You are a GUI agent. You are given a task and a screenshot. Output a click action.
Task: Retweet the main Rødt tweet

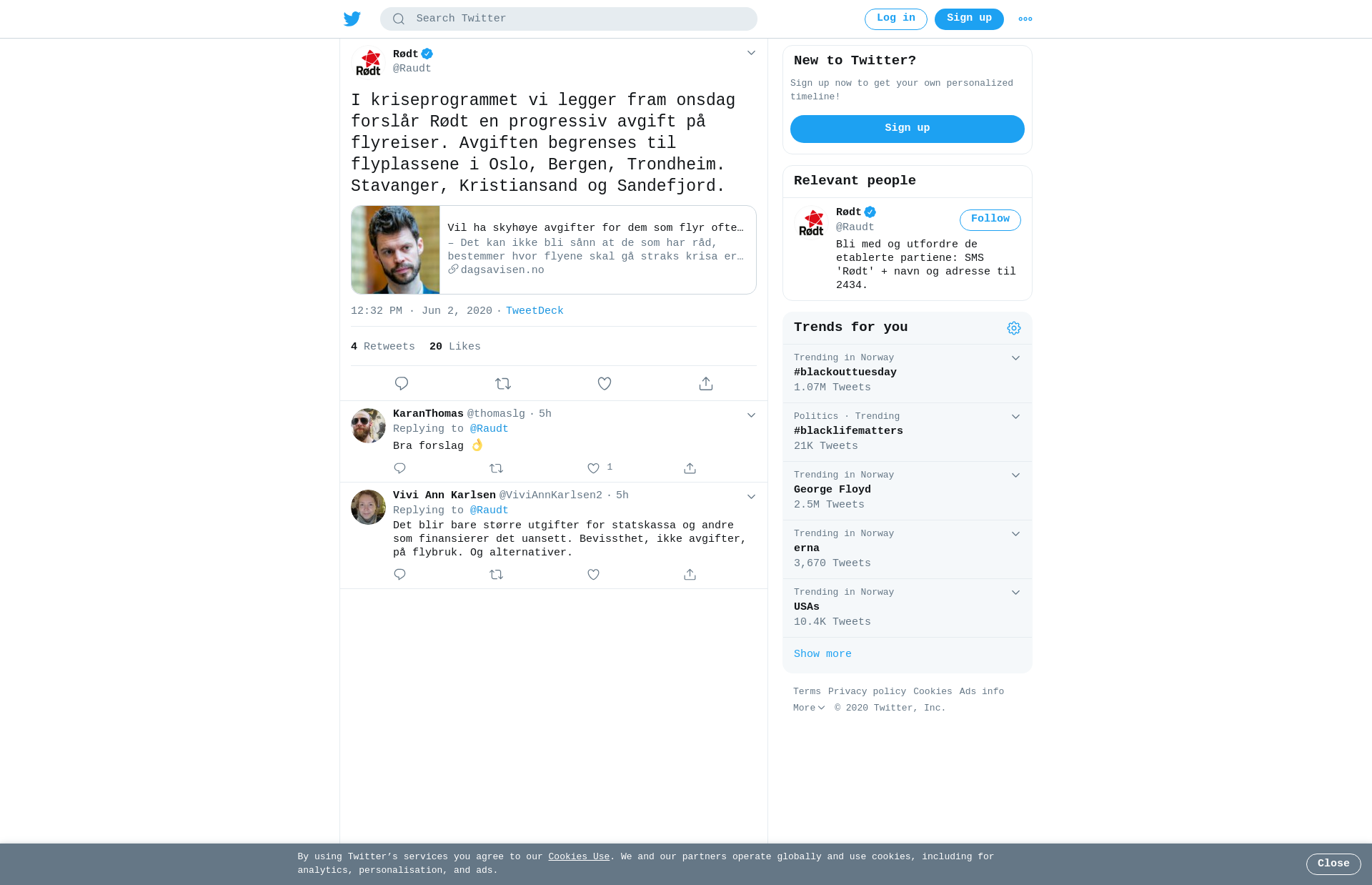pyautogui.click(x=503, y=384)
